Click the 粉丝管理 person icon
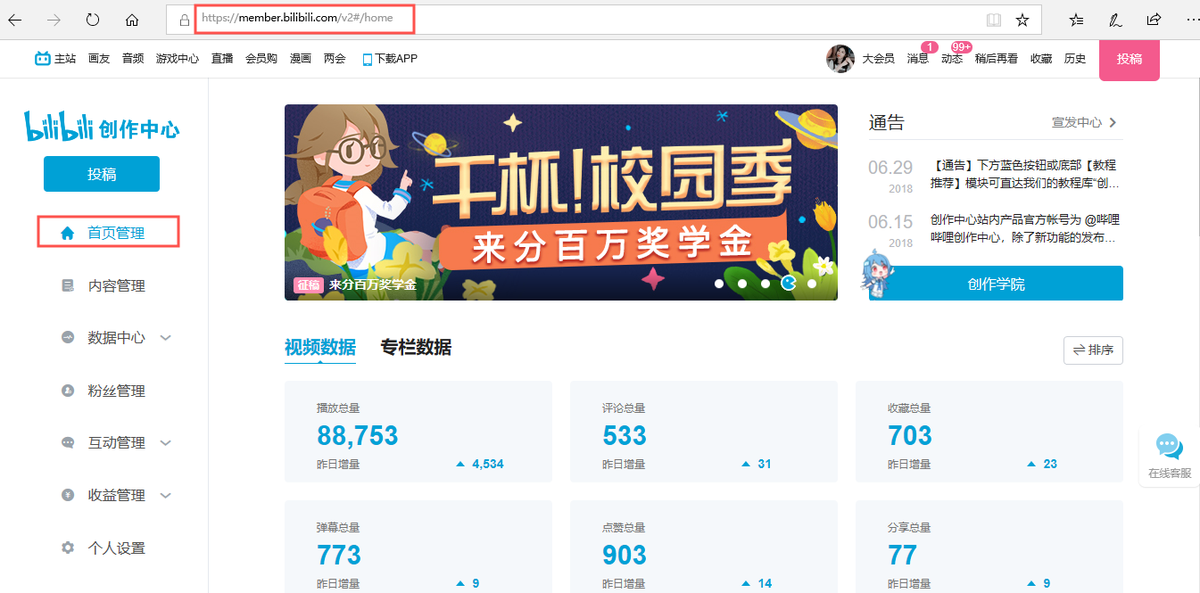 pyautogui.click(x=68, y=391)
